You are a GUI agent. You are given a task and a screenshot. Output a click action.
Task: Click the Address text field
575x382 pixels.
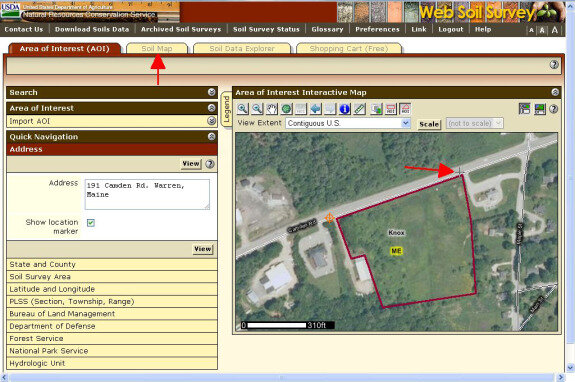[147, 194]
